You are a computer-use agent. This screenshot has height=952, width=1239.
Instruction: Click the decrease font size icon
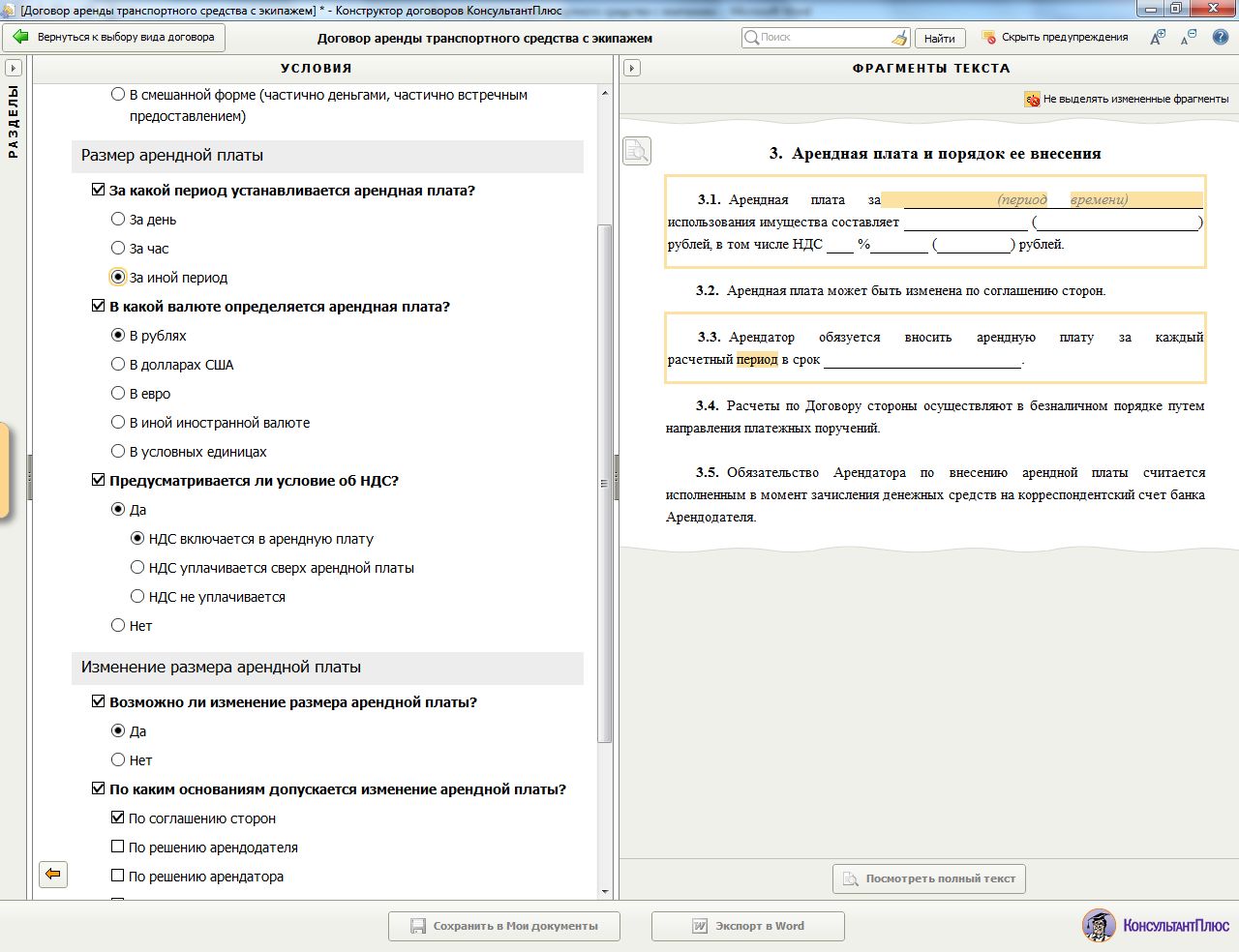(1189, 38)
